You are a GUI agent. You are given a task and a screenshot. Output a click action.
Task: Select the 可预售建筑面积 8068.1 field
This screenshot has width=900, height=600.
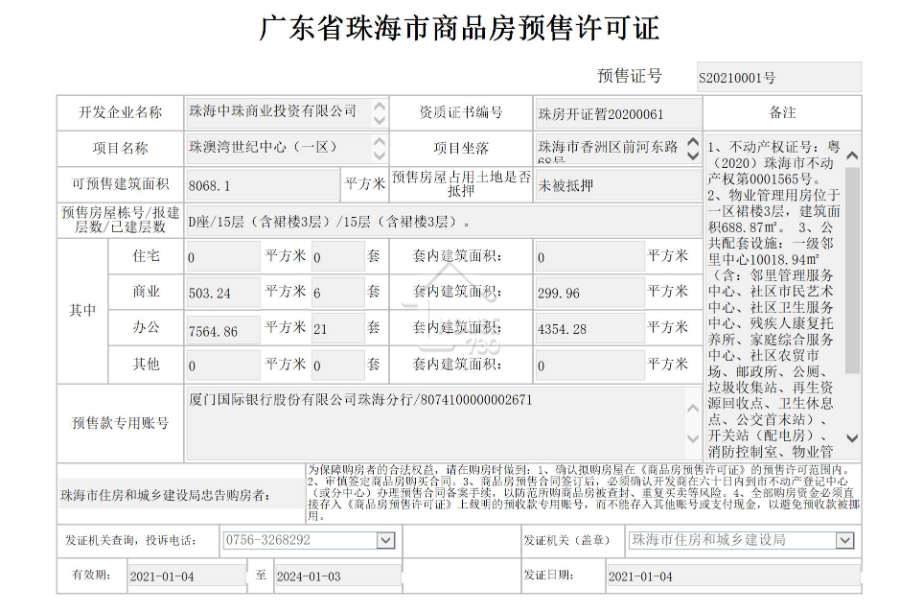coord(262,185)
